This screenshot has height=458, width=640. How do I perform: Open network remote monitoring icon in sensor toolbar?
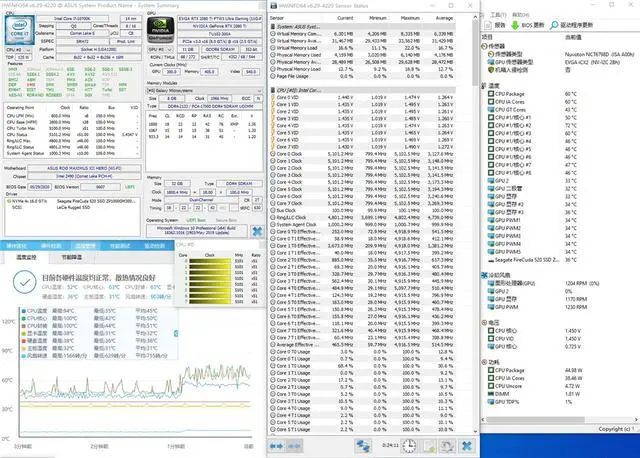pos(363,446)
